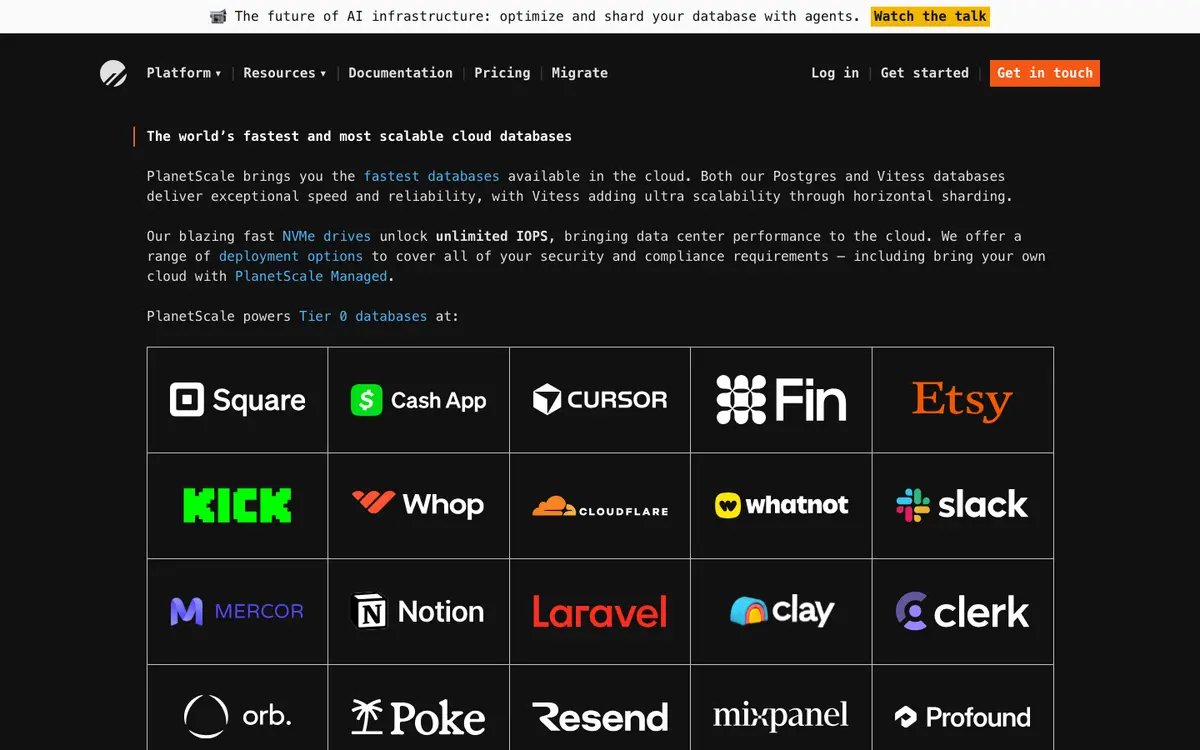Open the Mercor logo tile
1200x750 pixels.
237,611
